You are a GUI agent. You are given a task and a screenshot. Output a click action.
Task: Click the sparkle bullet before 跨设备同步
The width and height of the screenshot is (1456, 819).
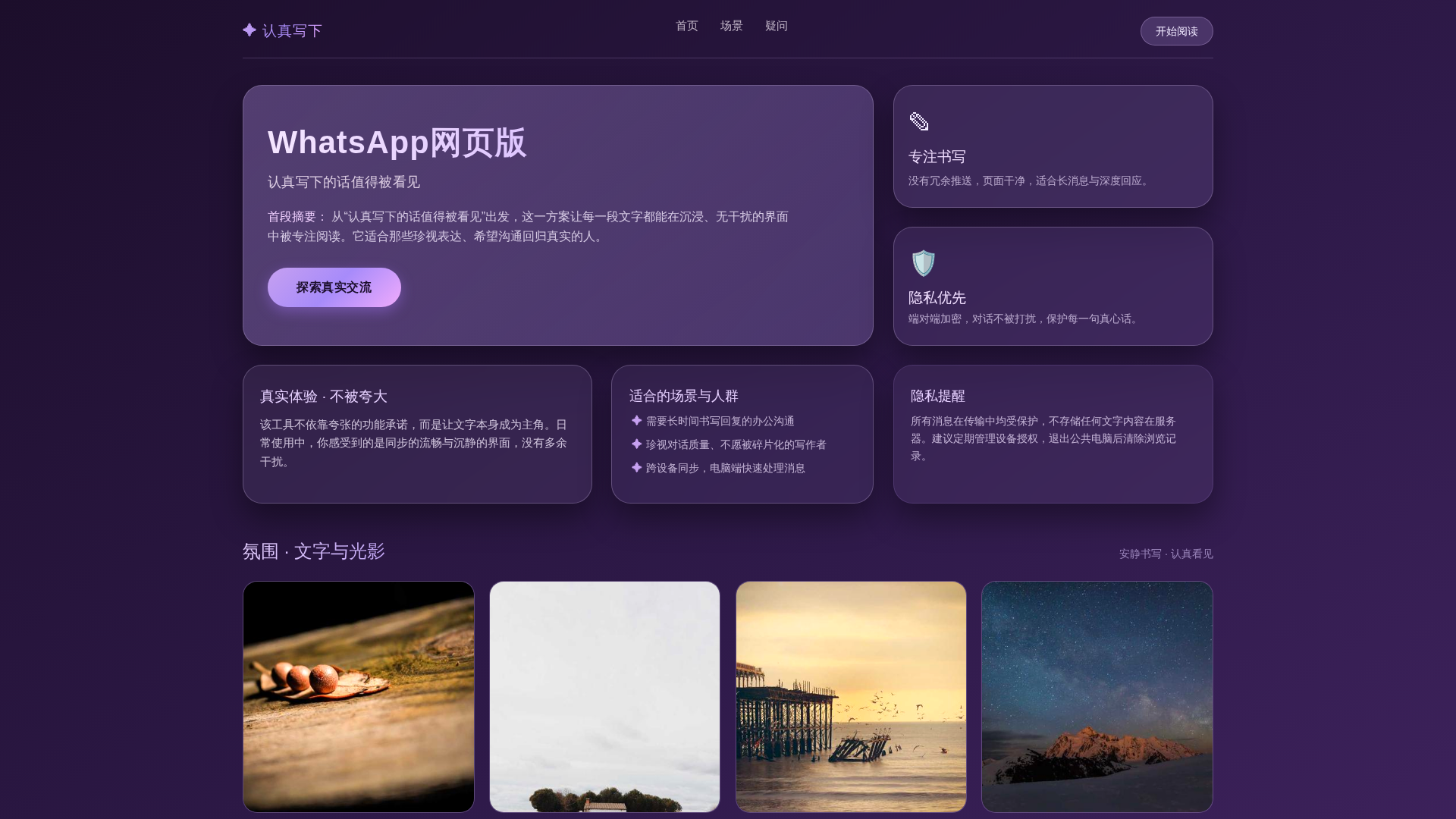pos(636,467)
